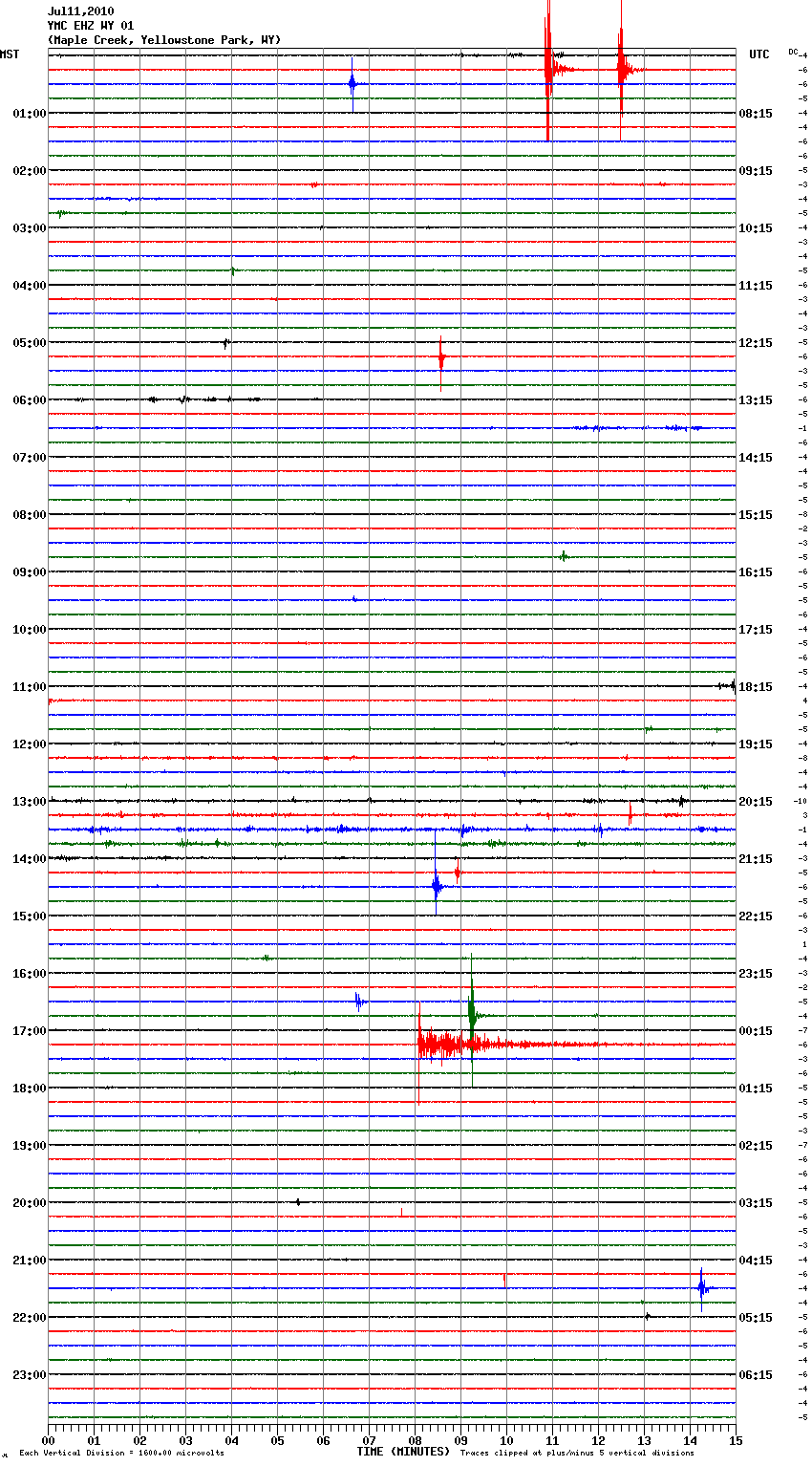The width and height of the screenshot is (812, 1466).
Task: Select minute 15 on the bottom axis
Action: [736, 1439]
